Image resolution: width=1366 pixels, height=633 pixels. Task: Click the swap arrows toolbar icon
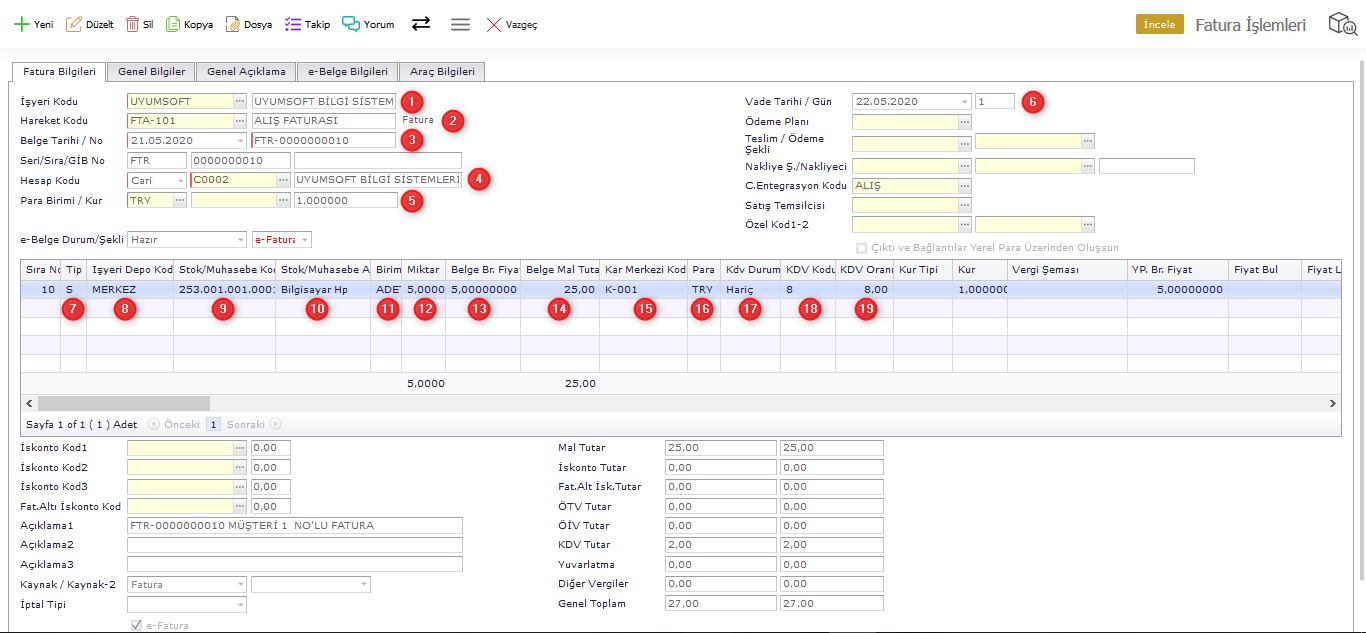[x=421, y=24]
